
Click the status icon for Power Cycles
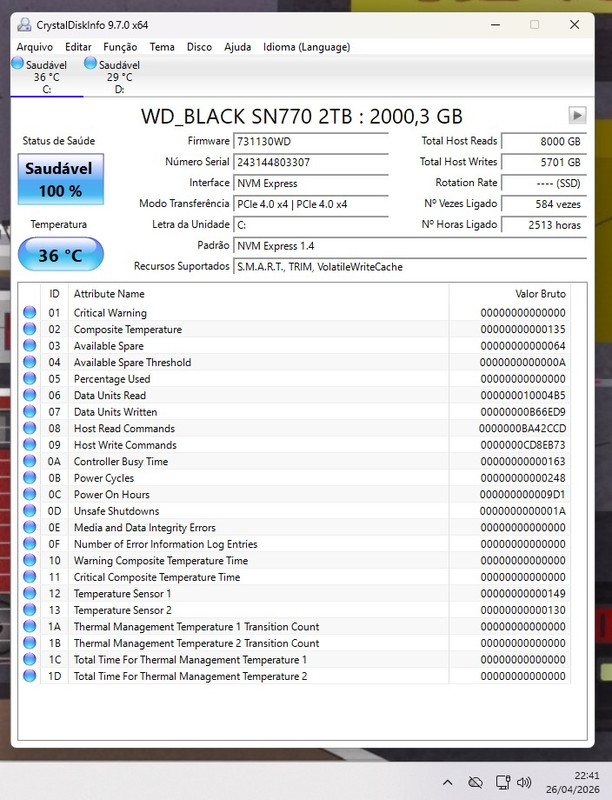(x=30, y=478)
